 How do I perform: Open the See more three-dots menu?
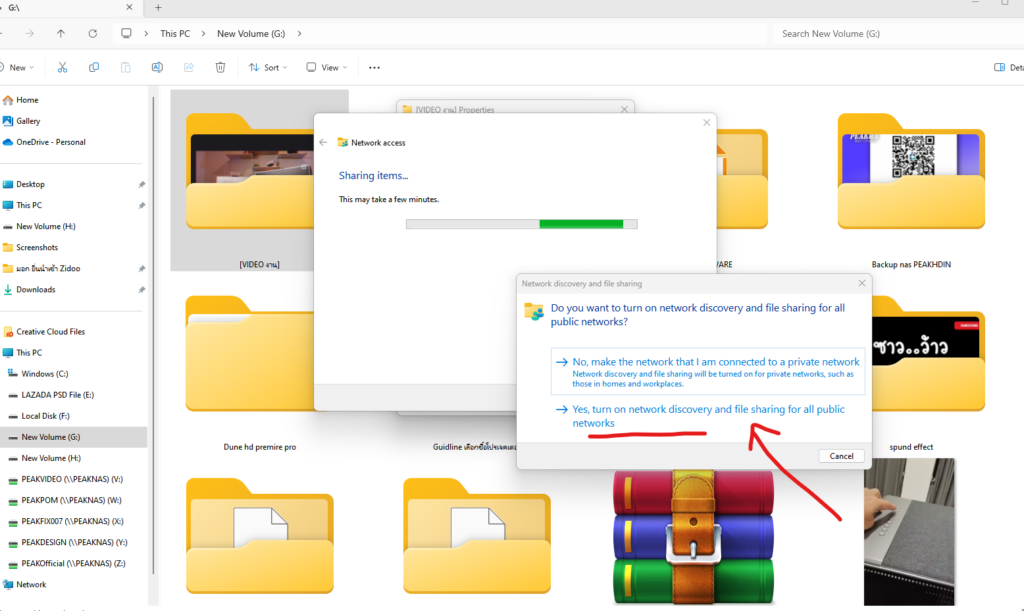374,67
